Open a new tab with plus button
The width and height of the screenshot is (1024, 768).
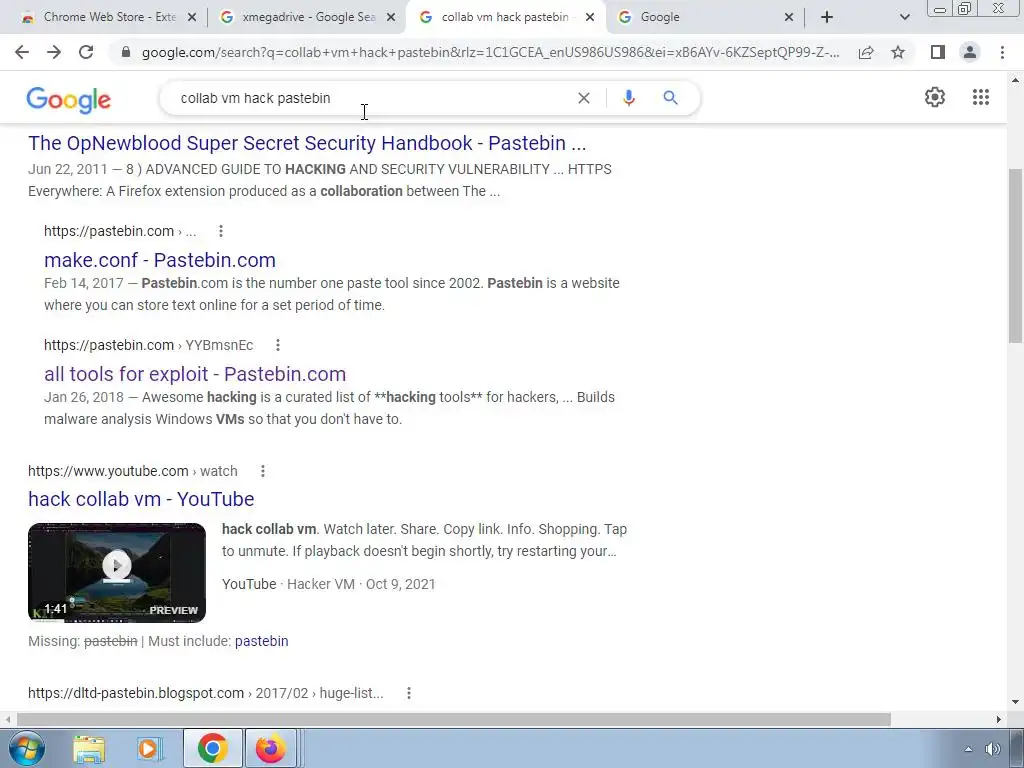coord(827,17)
